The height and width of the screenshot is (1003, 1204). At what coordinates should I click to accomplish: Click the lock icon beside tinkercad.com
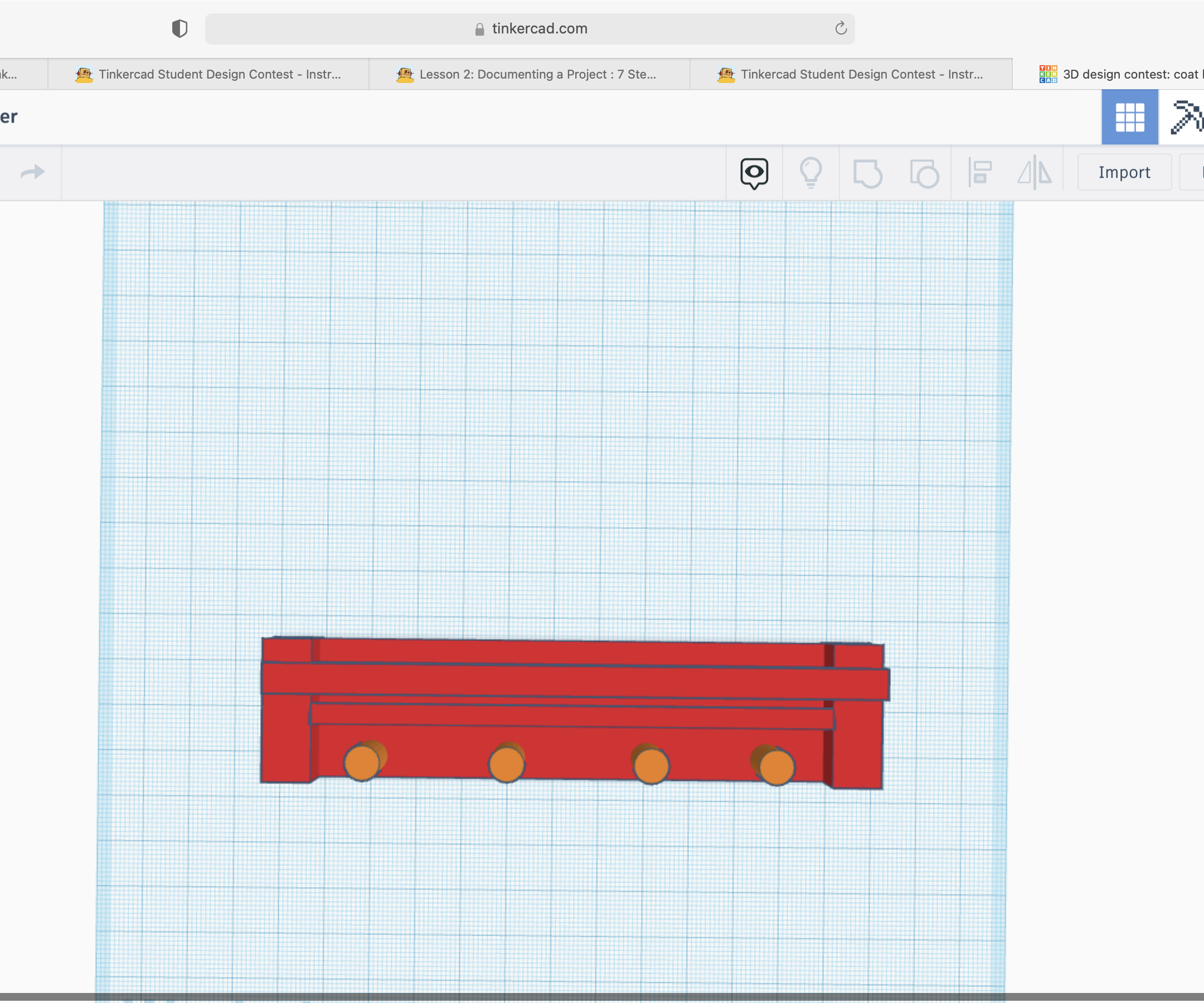(x=479, y=29)
